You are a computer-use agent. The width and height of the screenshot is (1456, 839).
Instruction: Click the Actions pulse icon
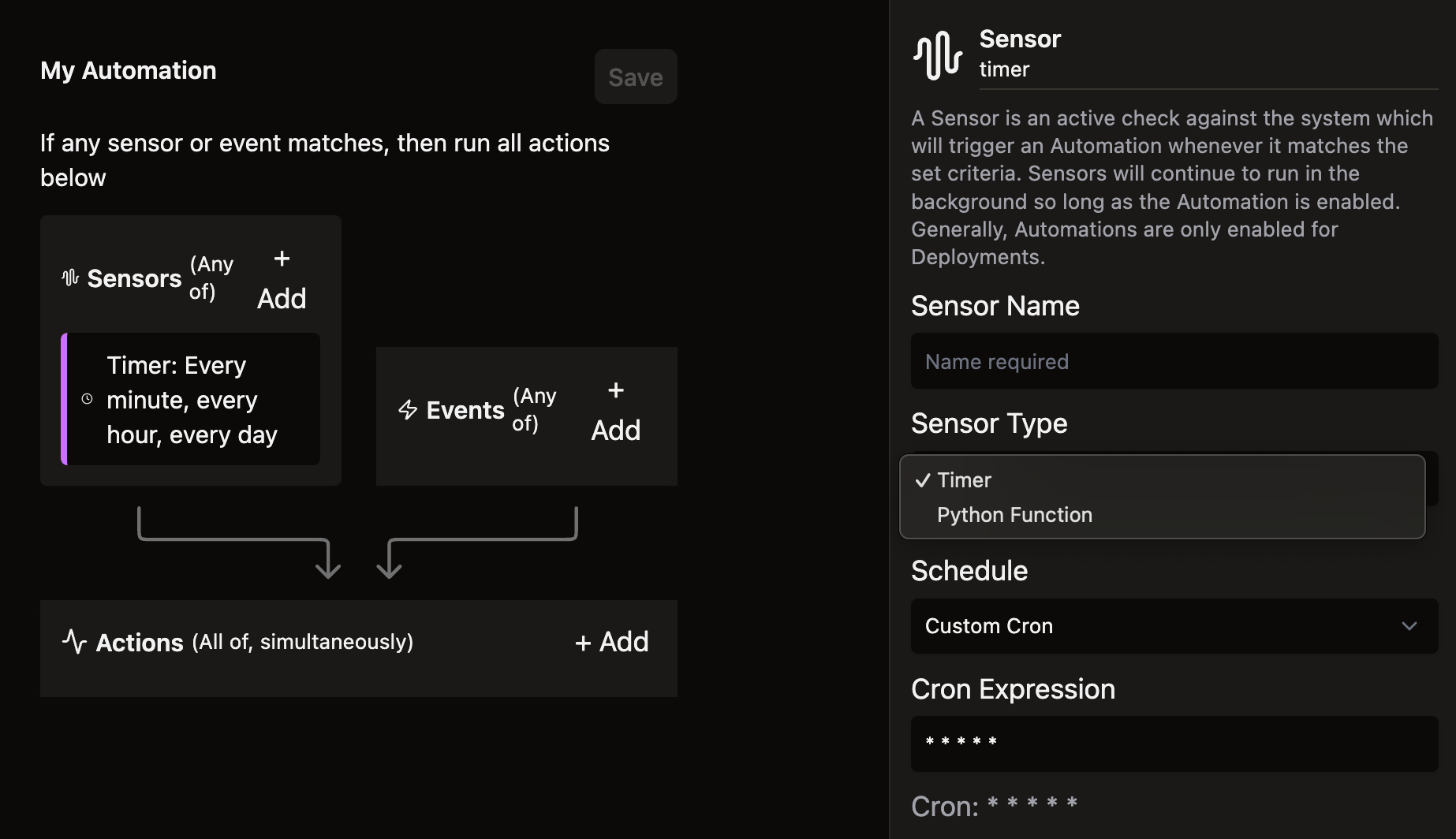pyautogui.click(x=74, y=642)
